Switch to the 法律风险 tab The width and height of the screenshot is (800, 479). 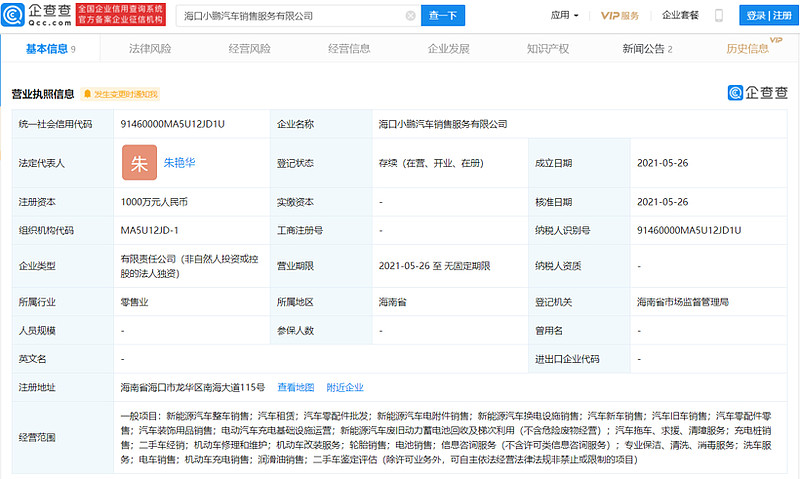[150, 49]
